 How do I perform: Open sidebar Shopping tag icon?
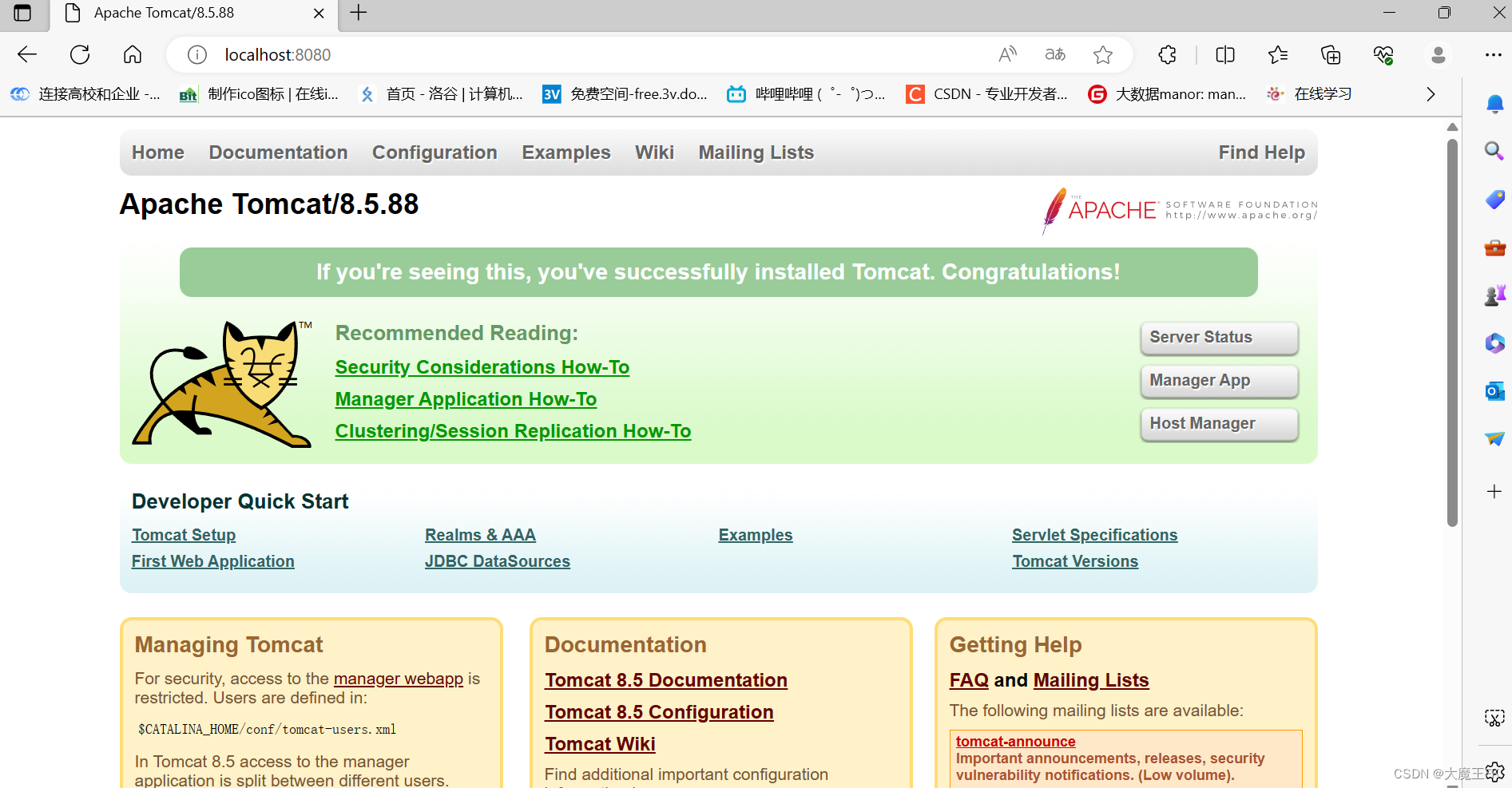(1495, 199)
